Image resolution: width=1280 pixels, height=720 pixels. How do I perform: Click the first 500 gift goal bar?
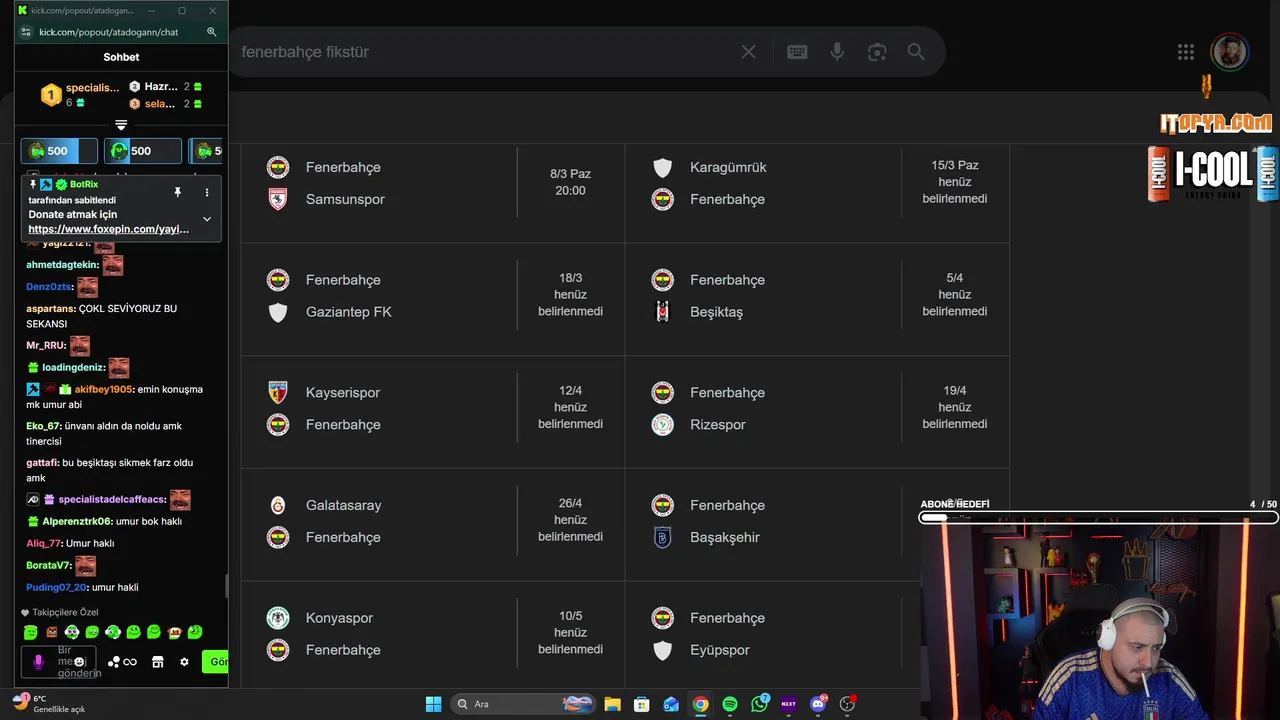point(59,151)
